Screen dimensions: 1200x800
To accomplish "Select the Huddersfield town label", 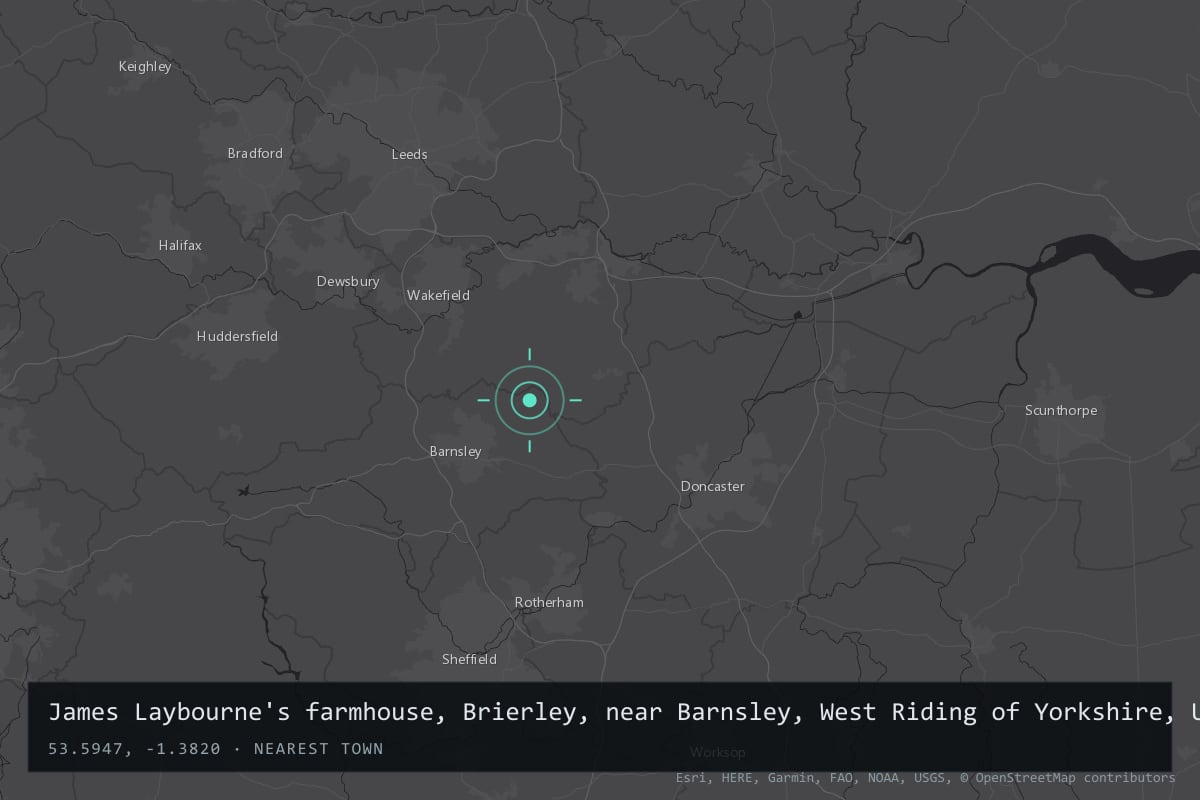I will 237,337.
